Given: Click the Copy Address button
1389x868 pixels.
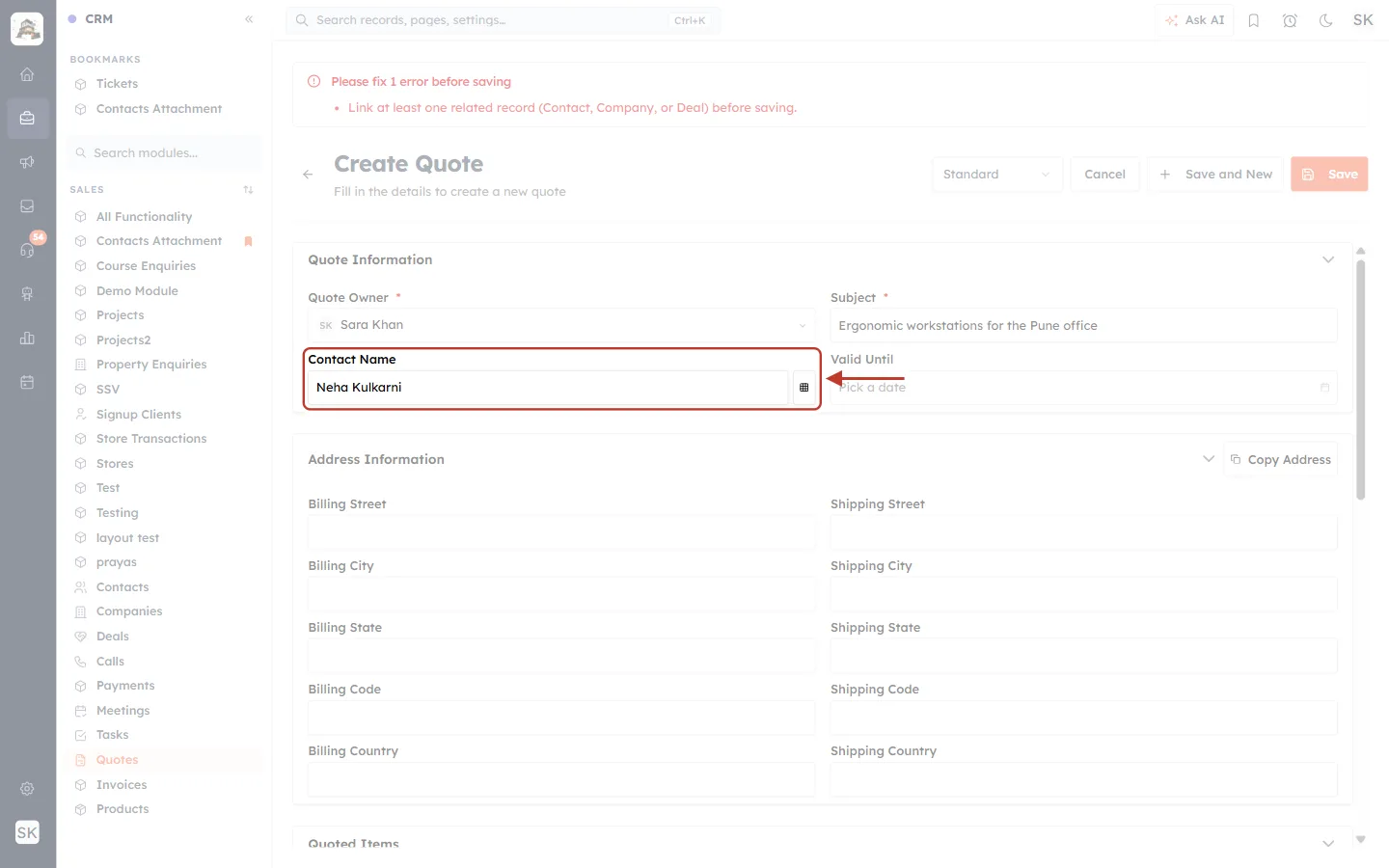Looking at the screenshot, I should pyautogui.click(x=1280, y=460).
